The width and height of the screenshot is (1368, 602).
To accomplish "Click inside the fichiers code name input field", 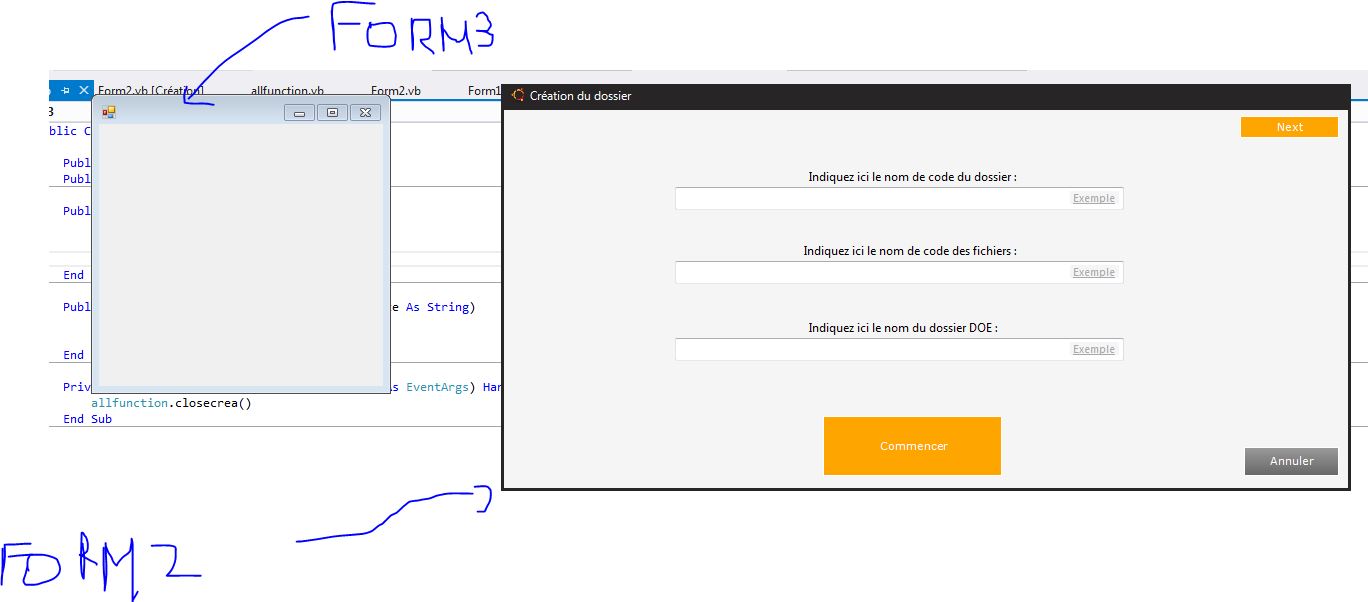I will click(870, 272).
